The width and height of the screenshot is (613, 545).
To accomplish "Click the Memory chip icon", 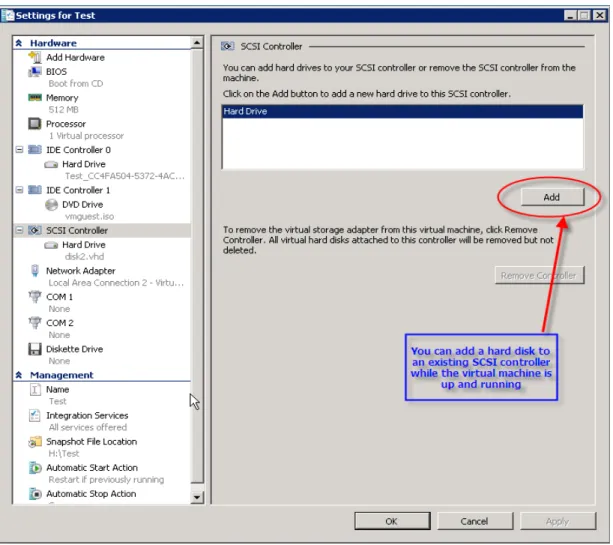I will click(x=35, y=97).
